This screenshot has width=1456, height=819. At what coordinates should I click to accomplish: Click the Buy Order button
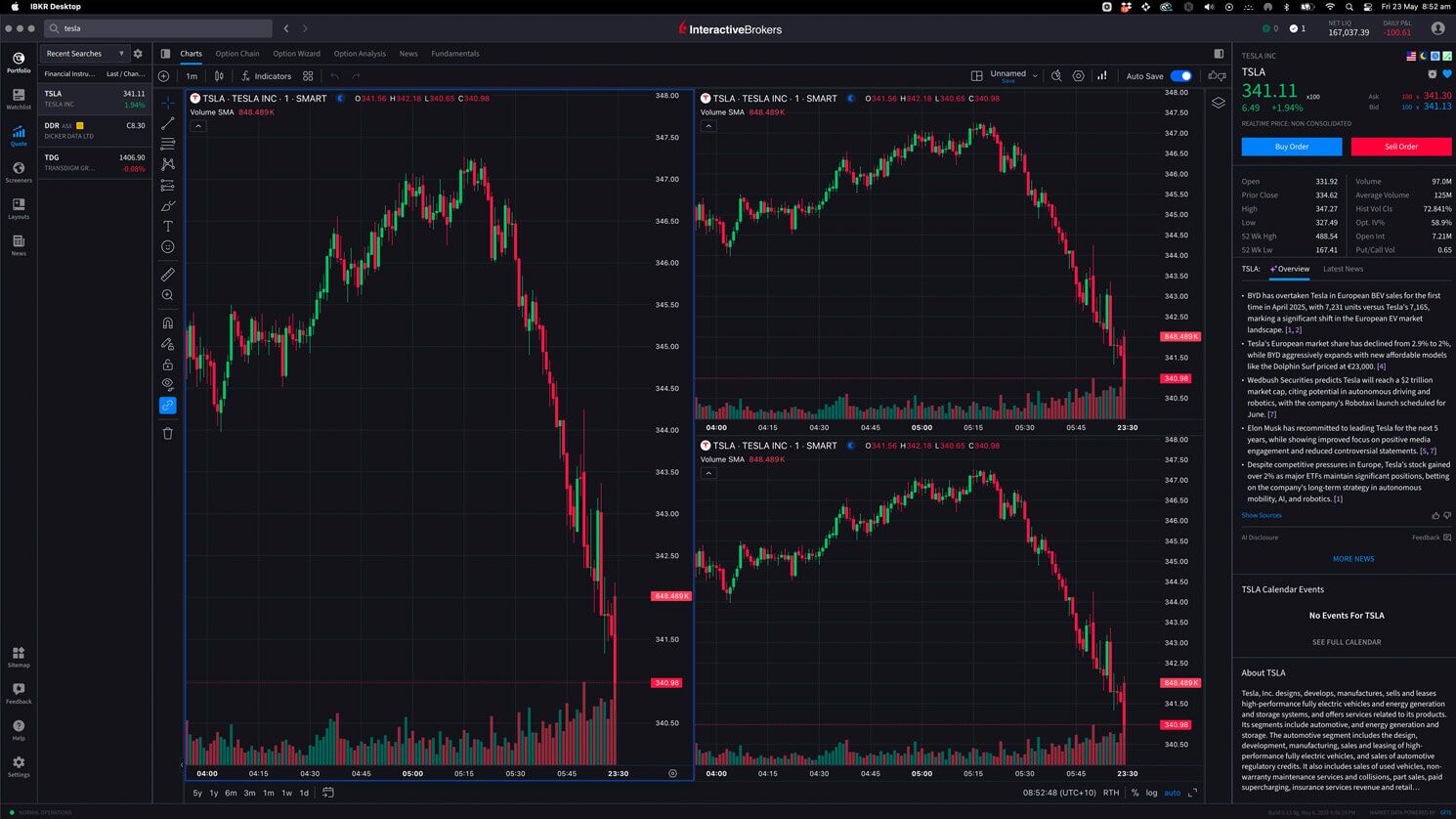click(1291, 146)
